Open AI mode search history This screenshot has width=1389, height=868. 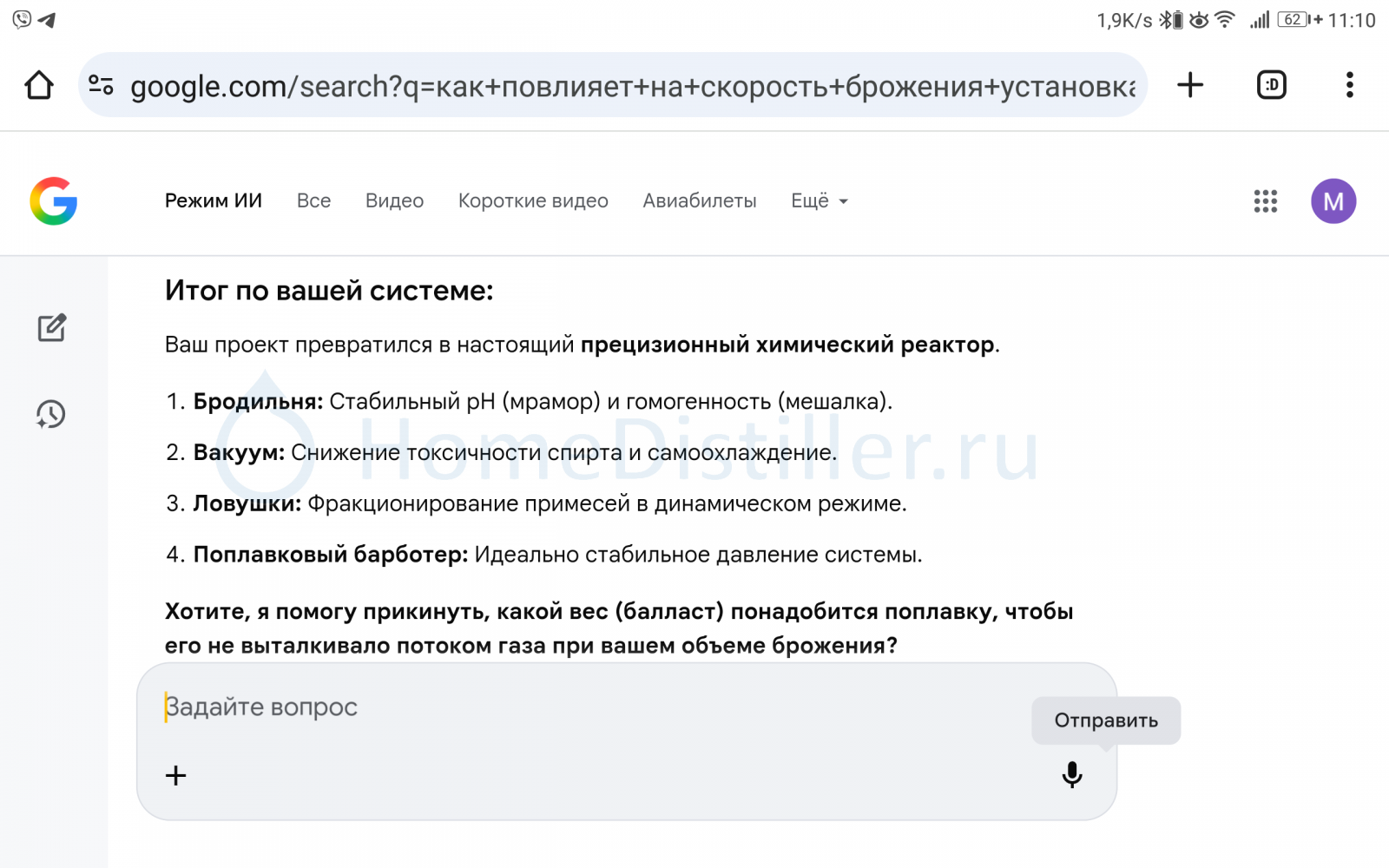pos(51,414)
